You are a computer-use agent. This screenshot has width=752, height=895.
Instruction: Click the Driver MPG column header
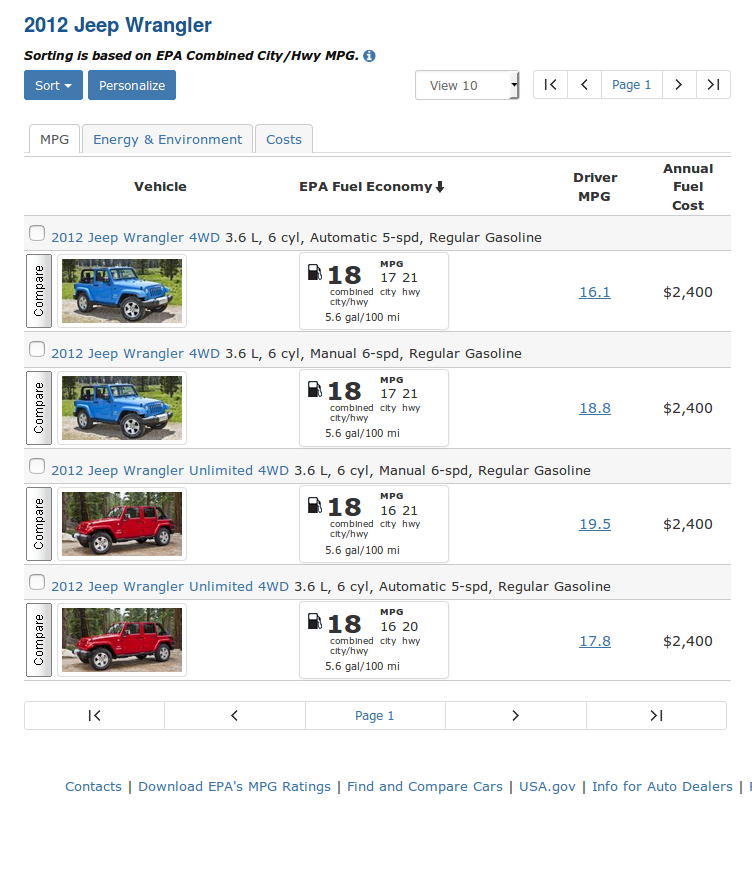(x=595, y=187)
